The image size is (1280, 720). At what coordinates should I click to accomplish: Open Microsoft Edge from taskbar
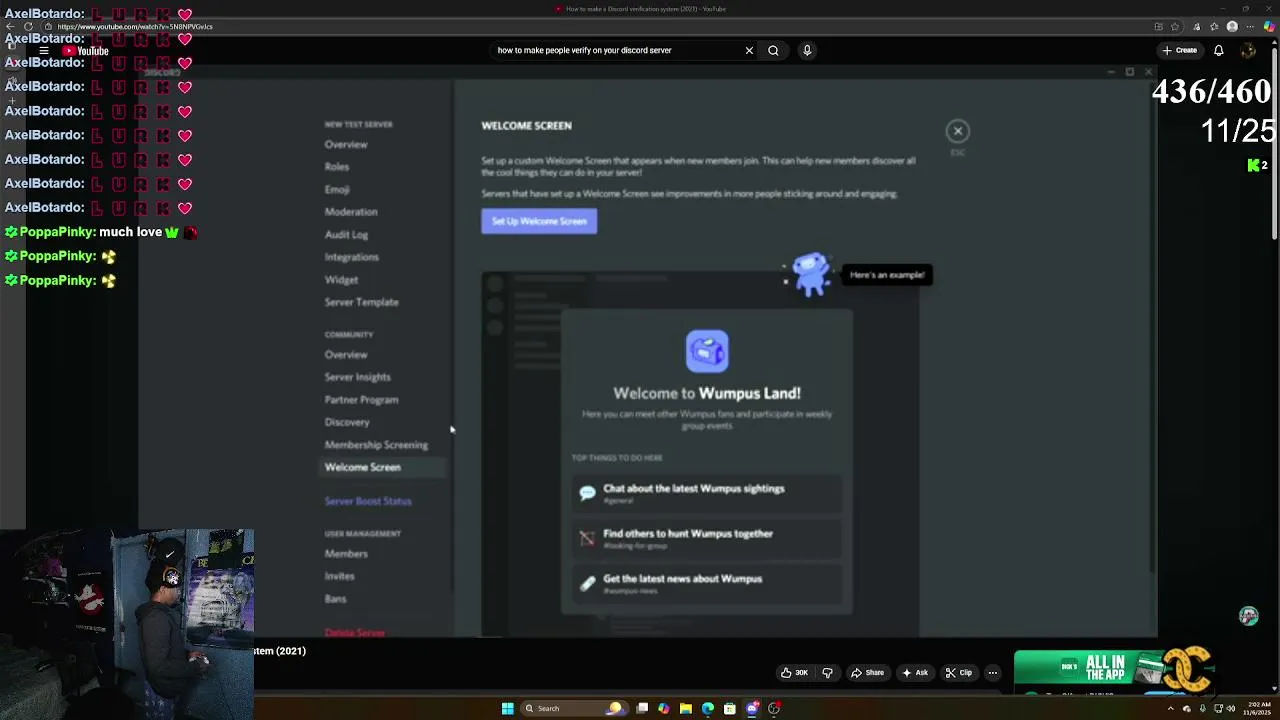(x=708, y=708)
